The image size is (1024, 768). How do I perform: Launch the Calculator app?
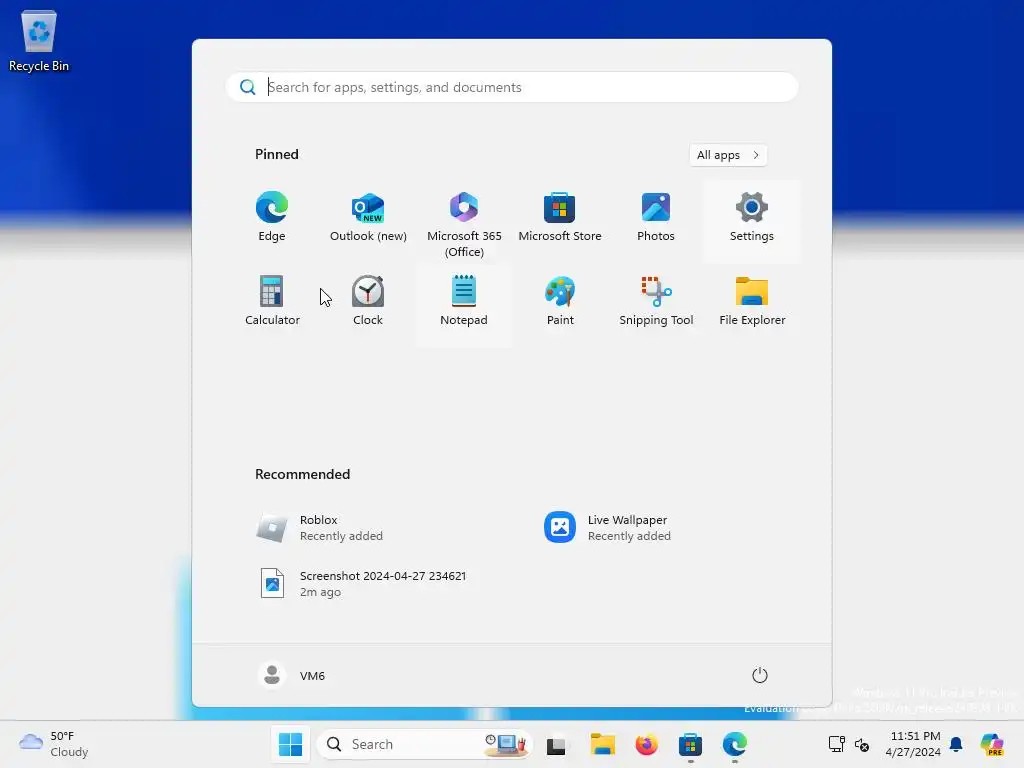[x=272, y=302]
